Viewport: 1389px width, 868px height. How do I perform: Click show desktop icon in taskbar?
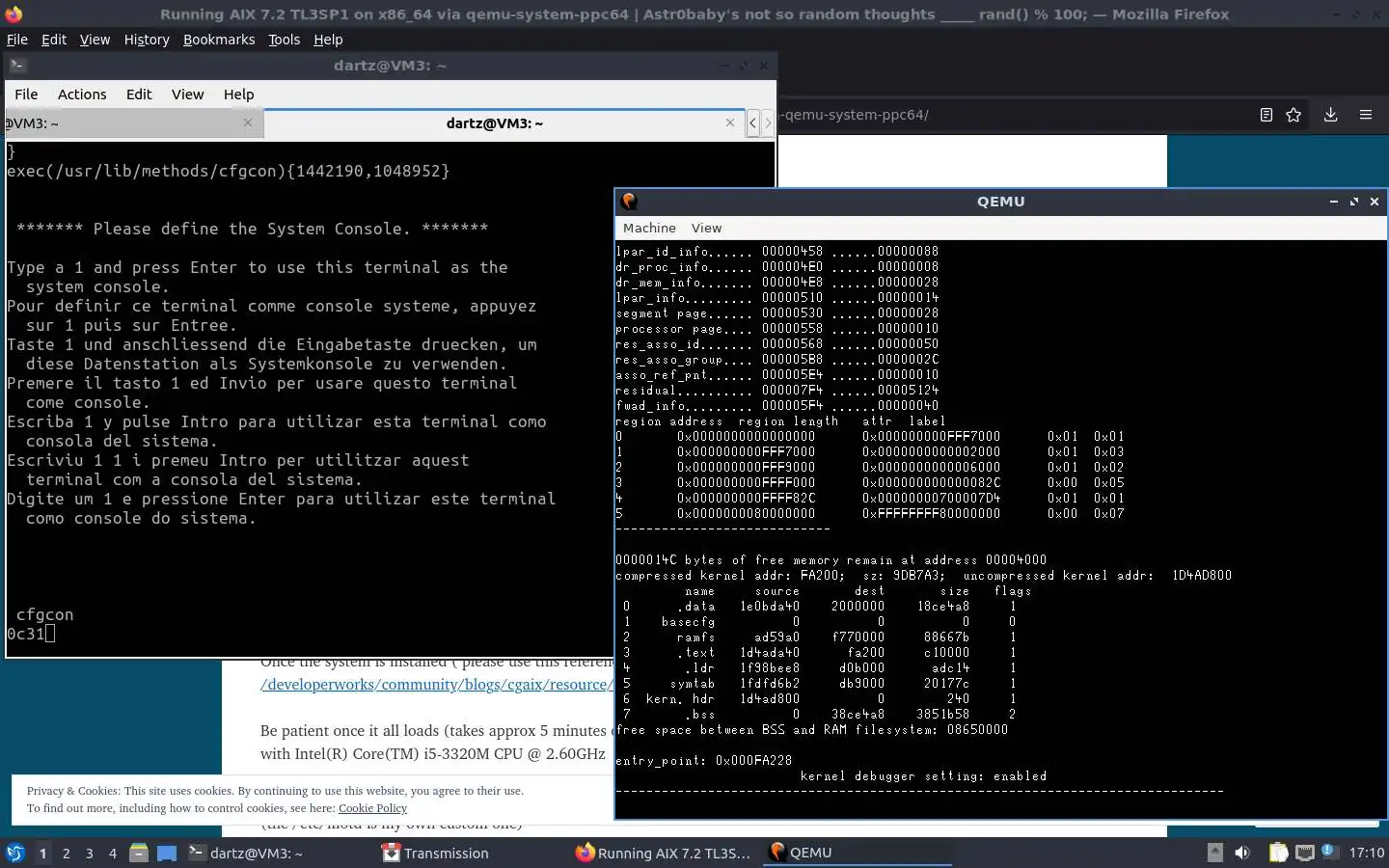[167, 853]
